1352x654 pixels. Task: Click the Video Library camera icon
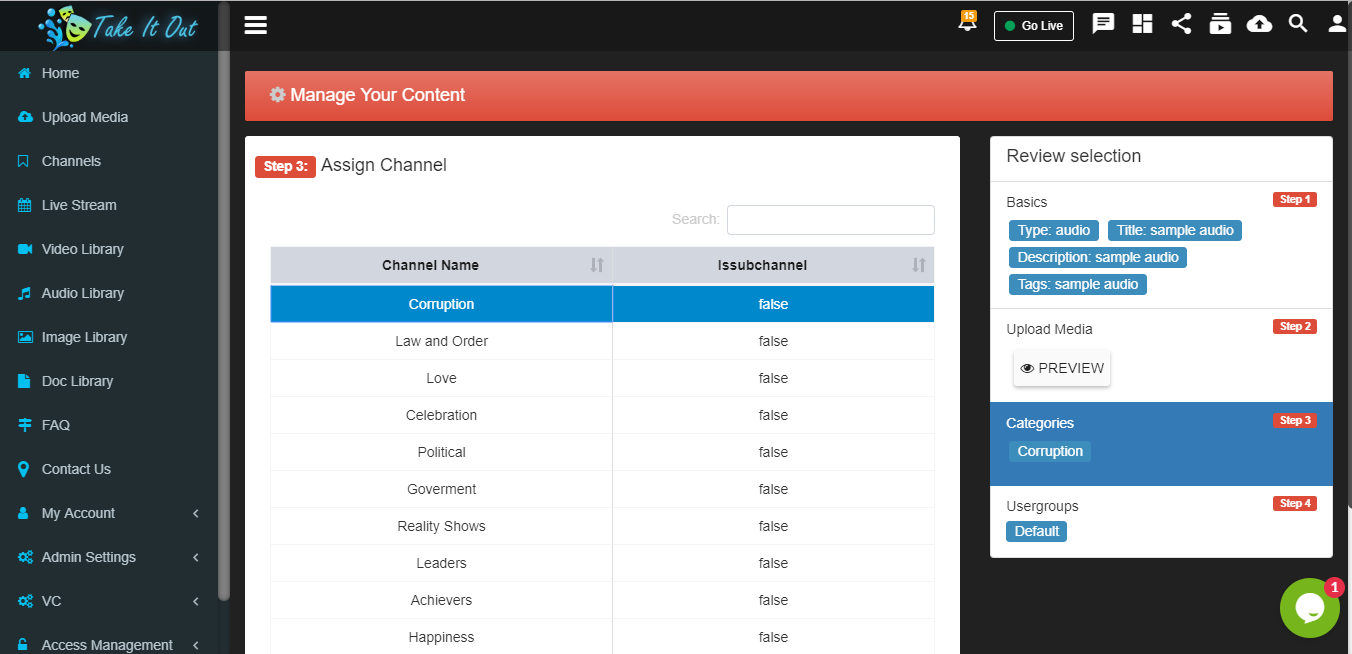tap(25, 249)
